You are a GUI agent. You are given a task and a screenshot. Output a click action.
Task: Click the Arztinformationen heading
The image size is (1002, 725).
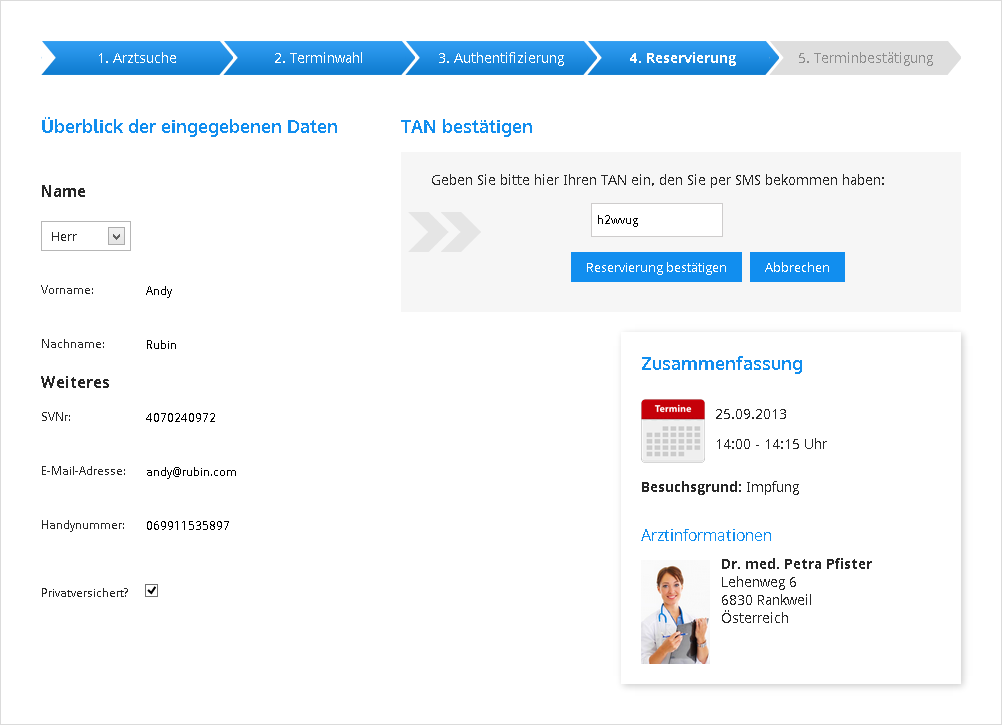[706, 536]
